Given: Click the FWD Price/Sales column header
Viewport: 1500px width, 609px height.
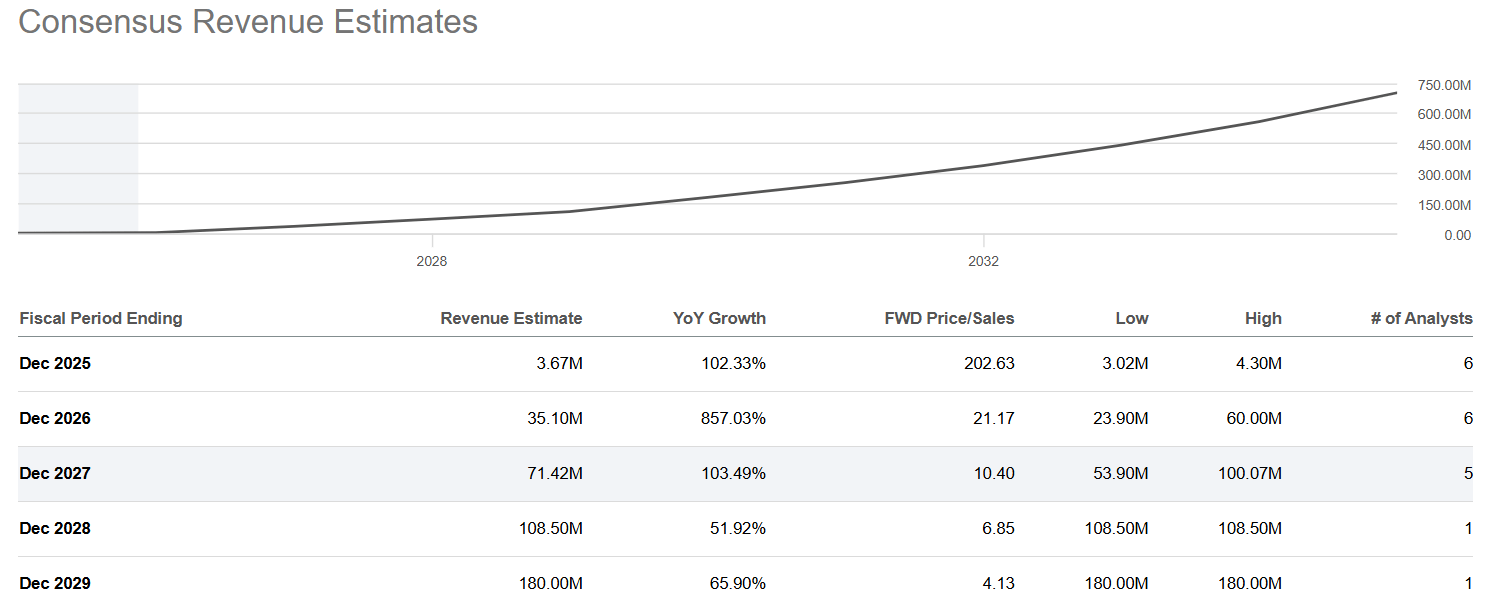Looking at the screenshot, I should coord(948,318).
